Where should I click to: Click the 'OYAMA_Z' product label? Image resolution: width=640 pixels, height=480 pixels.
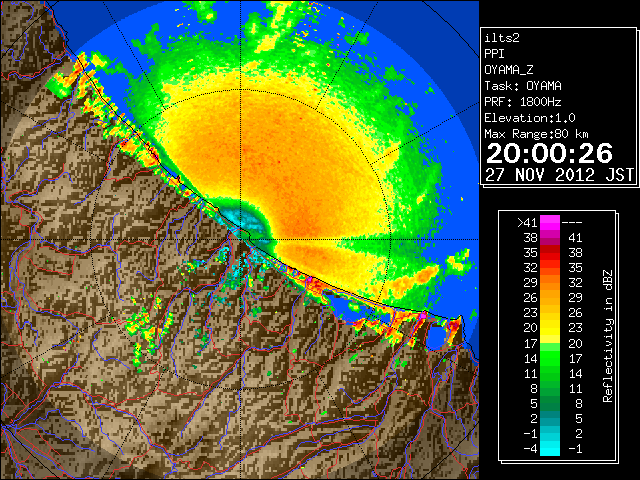pyautogui.click(x=509, y=70)
